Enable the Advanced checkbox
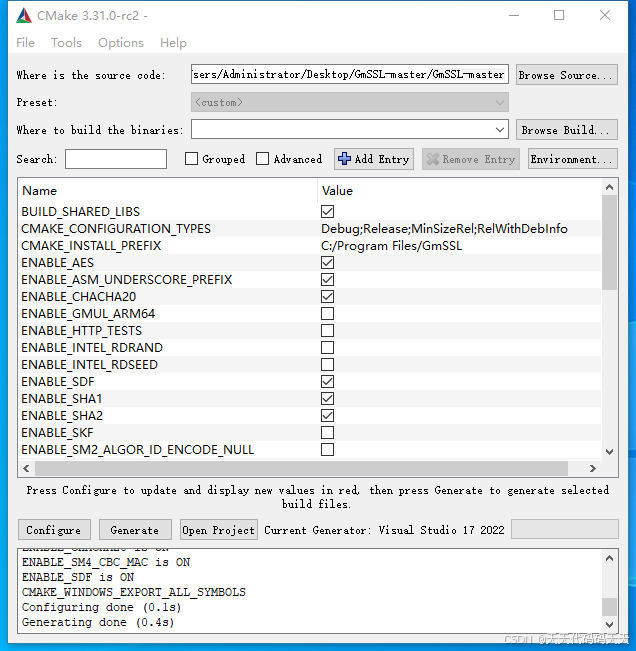The height and width of the screenshot is (651, 636). (262, 159)
